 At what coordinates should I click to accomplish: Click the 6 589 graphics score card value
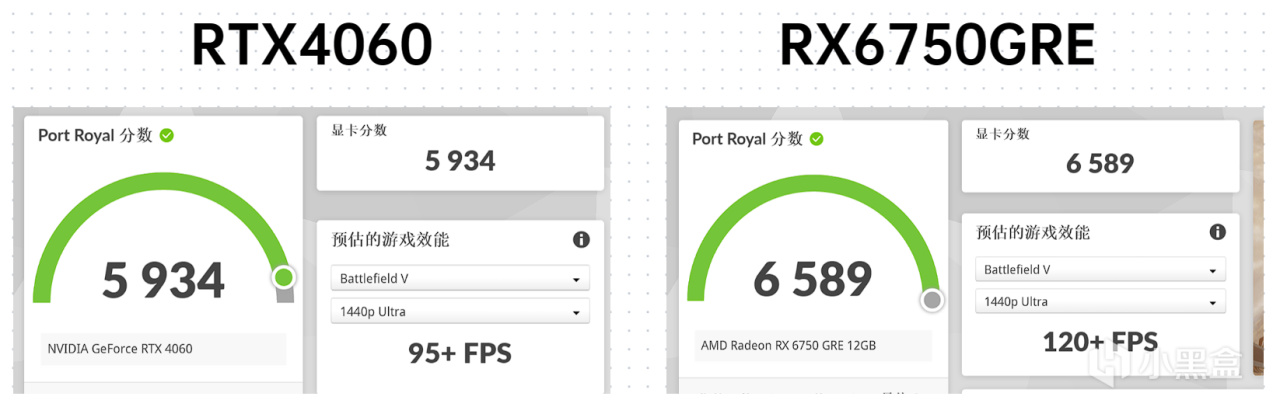[1101, 164]
